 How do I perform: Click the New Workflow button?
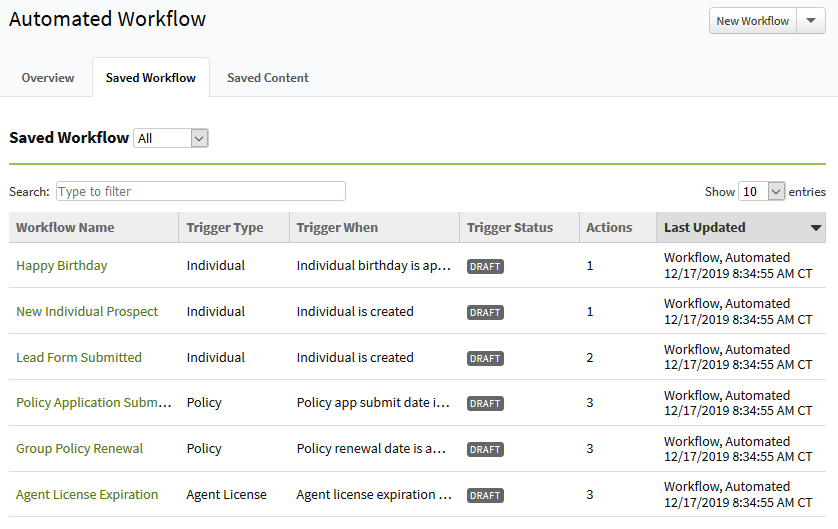coord(752,21)
